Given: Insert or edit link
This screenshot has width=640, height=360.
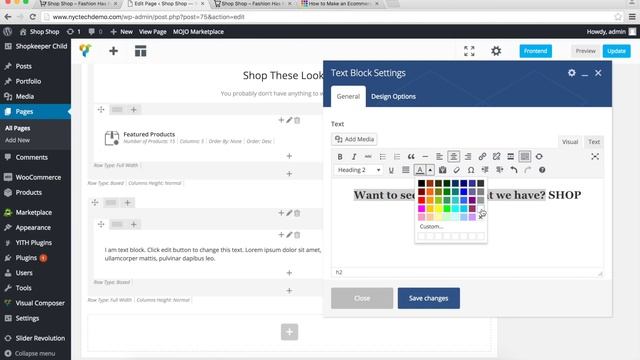Looking at the screenshot, I should tap(482, 157).
